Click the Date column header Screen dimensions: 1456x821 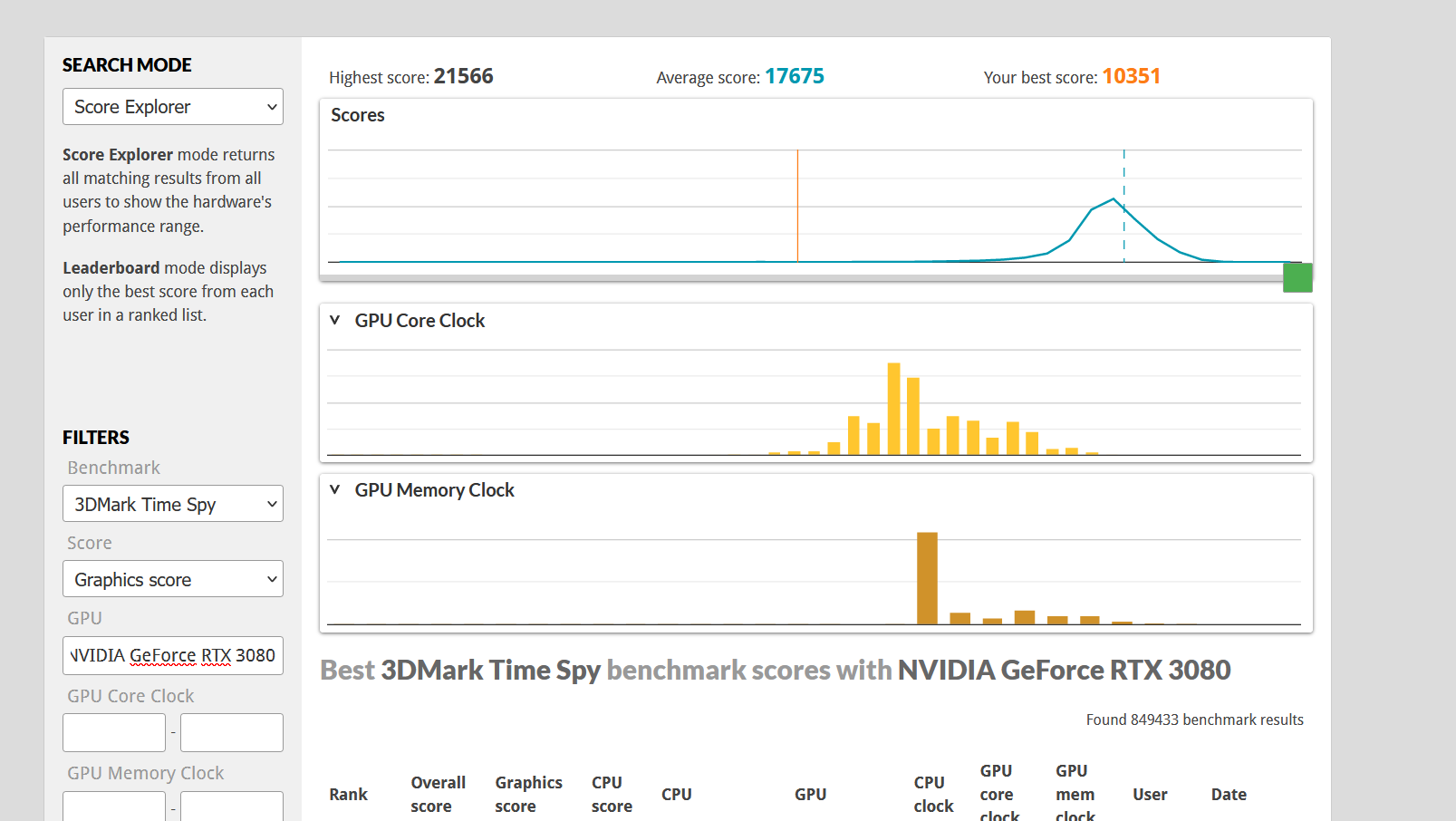coord(1229,794)
